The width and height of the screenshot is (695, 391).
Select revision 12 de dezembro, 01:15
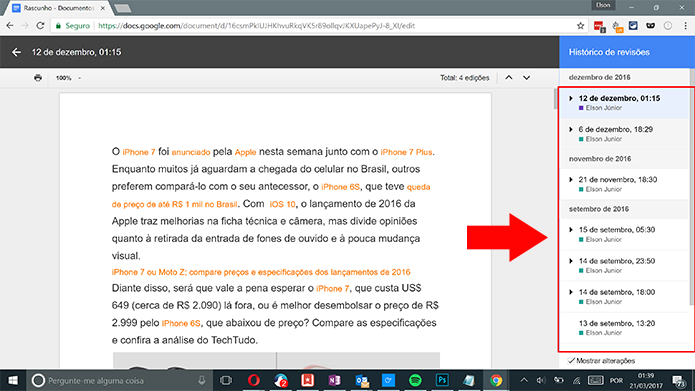point(625,103)
